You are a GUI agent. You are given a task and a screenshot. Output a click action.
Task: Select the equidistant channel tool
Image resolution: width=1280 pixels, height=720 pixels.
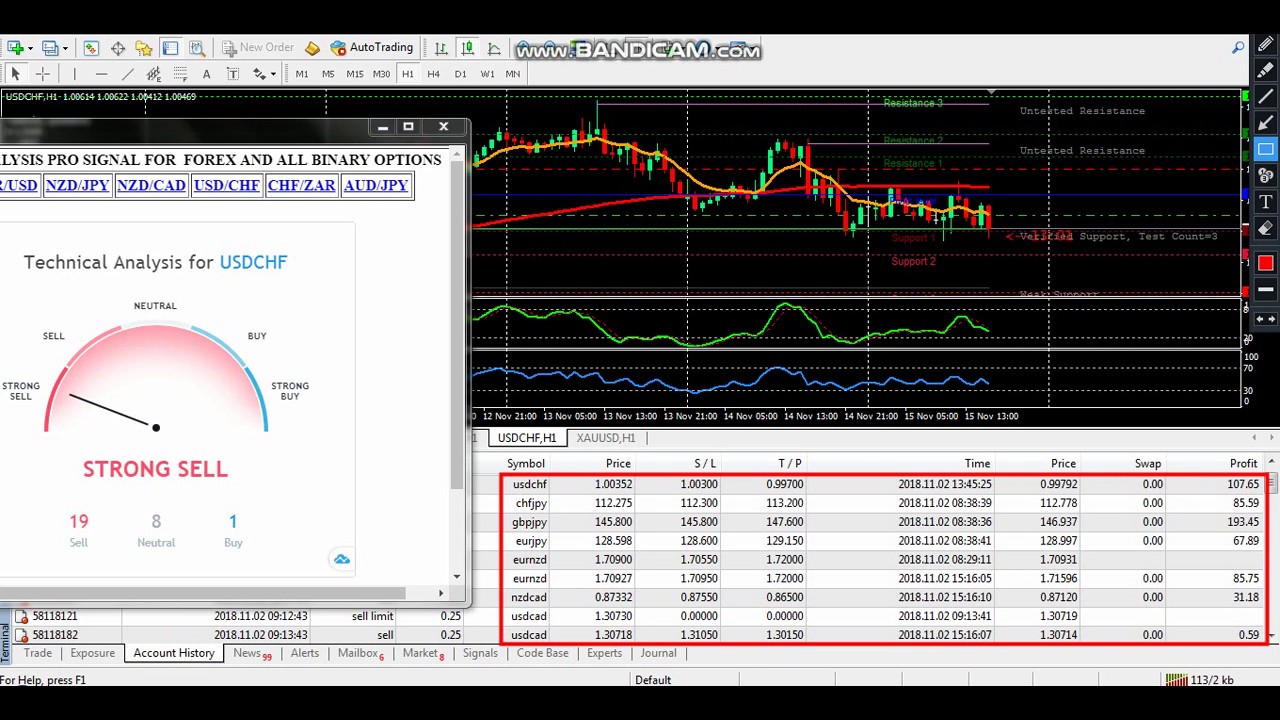[x=154, y=74]
